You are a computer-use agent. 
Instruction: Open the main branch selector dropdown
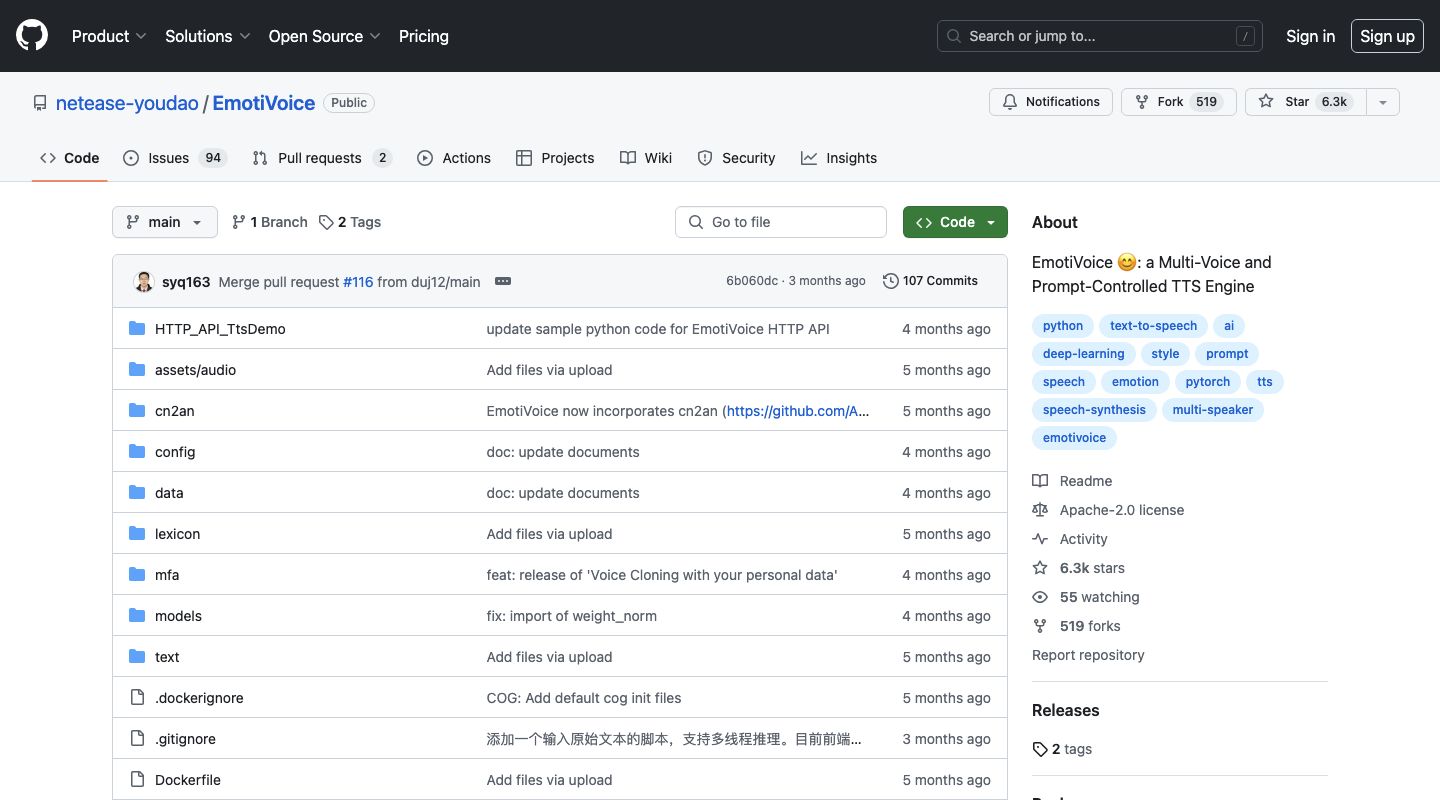[x=165, y=222]
